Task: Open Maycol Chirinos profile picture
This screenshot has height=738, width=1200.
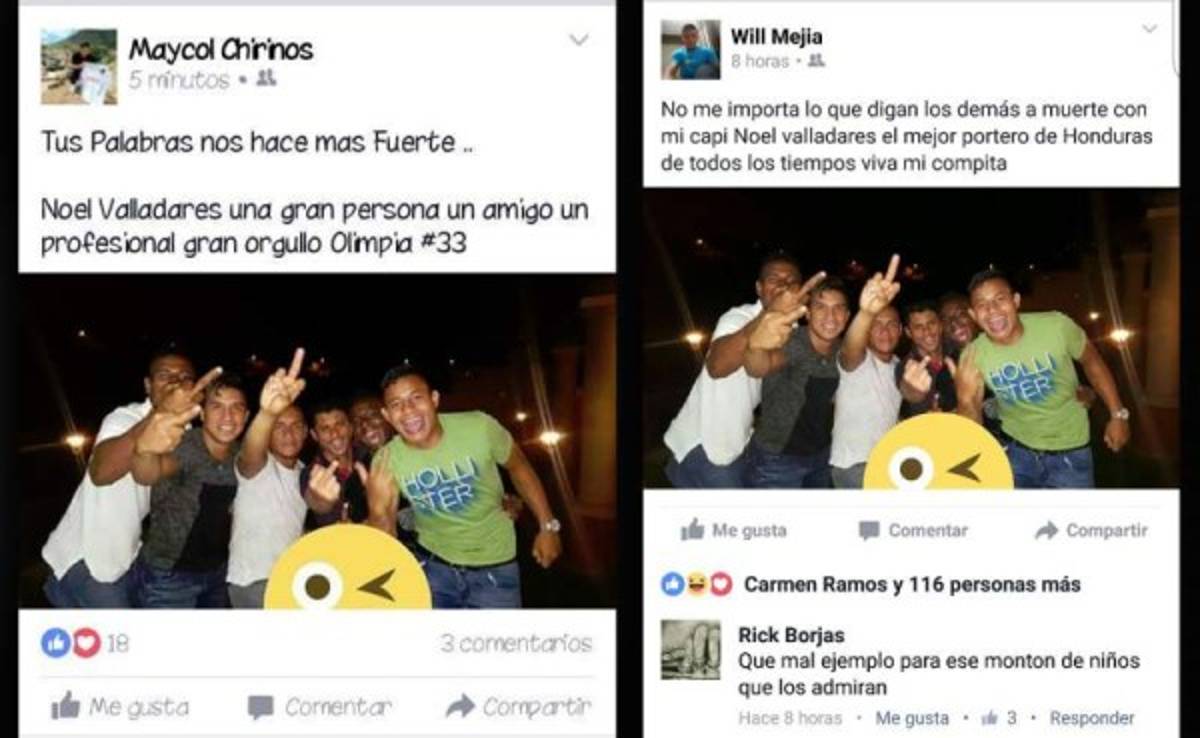Action: (x=78, y=66)
